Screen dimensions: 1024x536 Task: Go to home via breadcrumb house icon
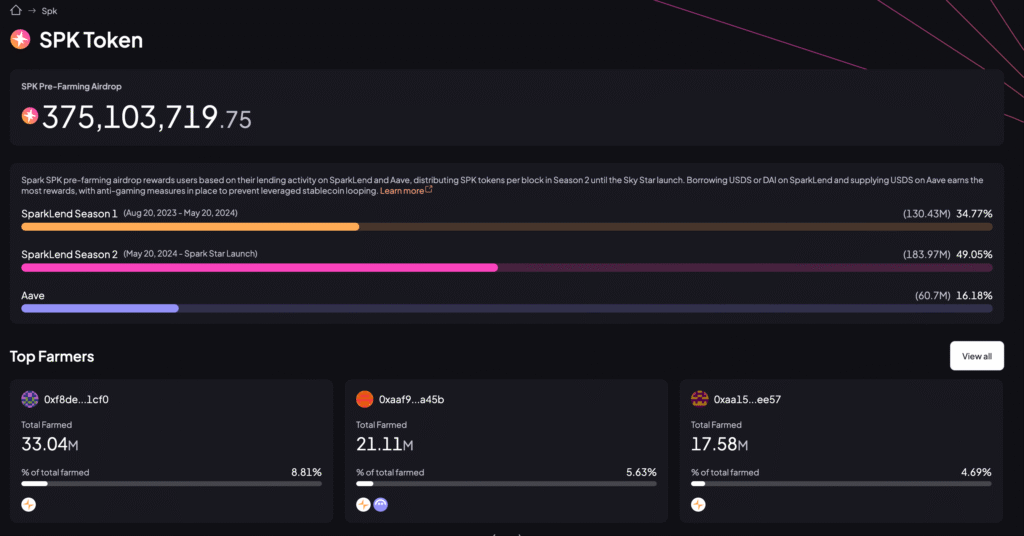click(16, 10)
